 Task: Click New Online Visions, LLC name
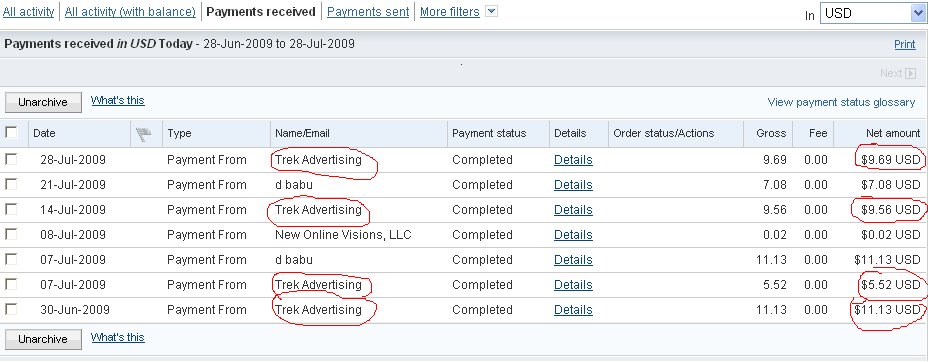[x=343, y=235]
